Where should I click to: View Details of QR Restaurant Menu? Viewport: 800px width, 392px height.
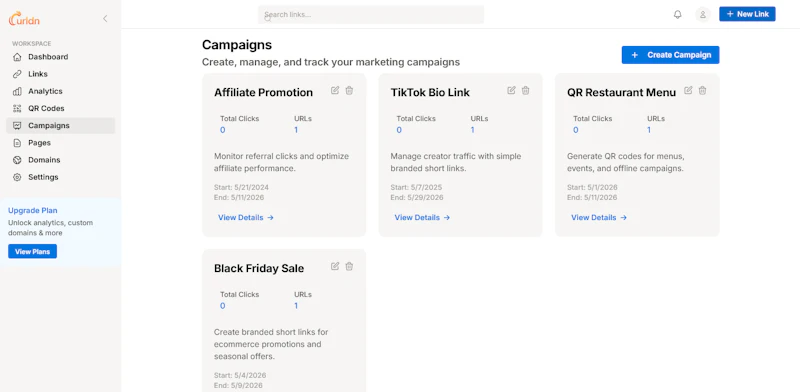[599, 217]
